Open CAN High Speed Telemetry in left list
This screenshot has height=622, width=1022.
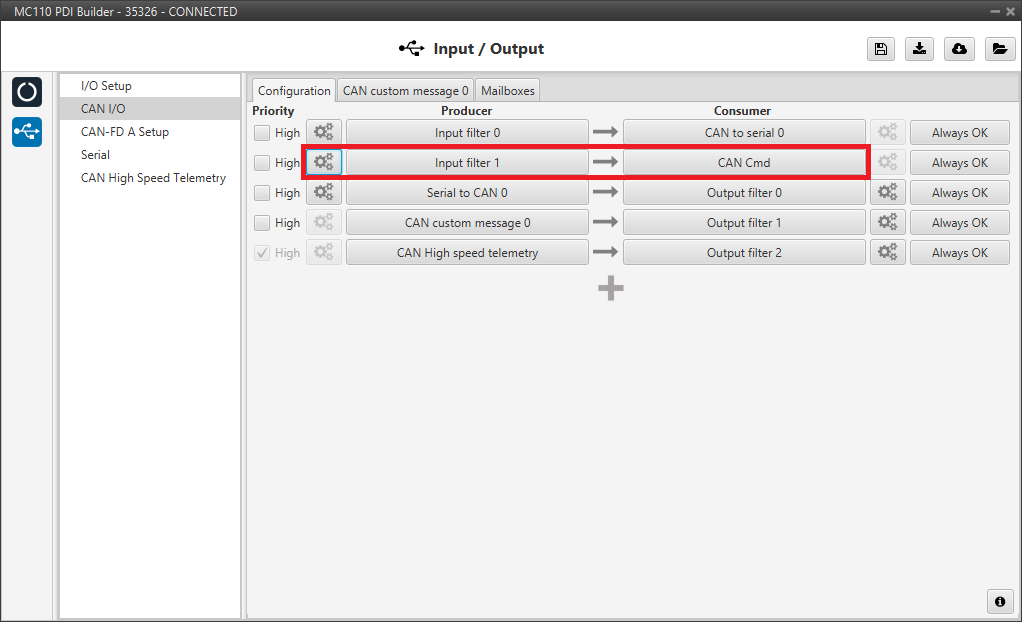tap(153, 178)
